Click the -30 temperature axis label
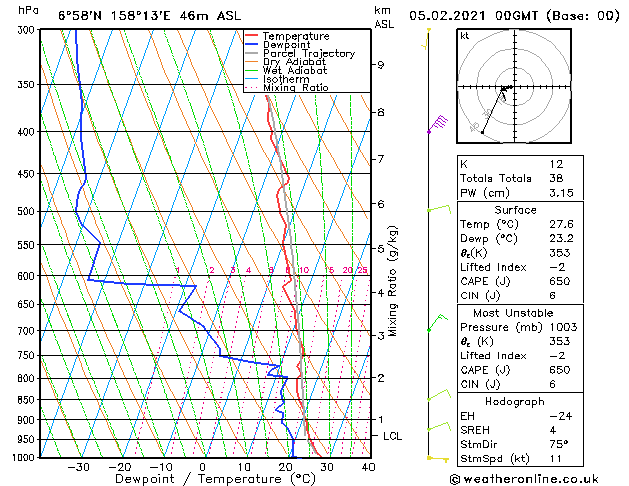629x486 pixels. tap(78, 467)
